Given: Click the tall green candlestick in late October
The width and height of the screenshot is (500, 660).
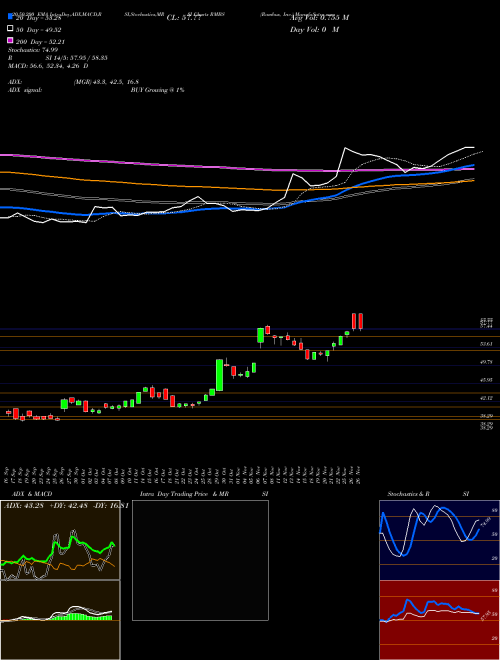Looking at the screenshot, I should click(219, 375).
